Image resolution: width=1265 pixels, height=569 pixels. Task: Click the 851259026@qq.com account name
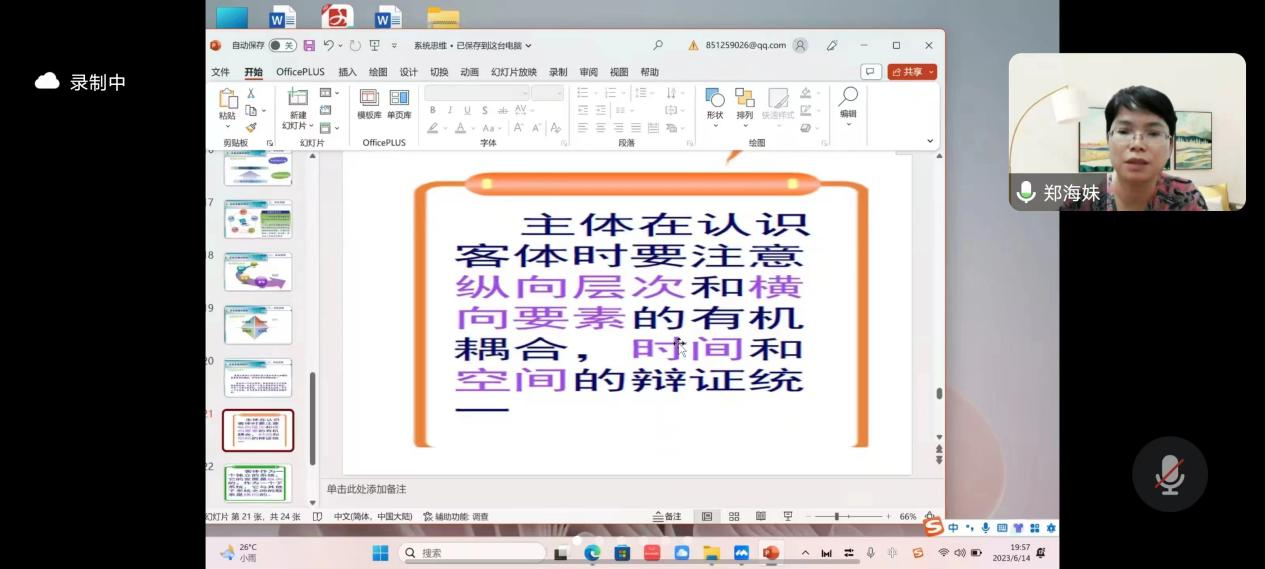(x=746, y=45)
